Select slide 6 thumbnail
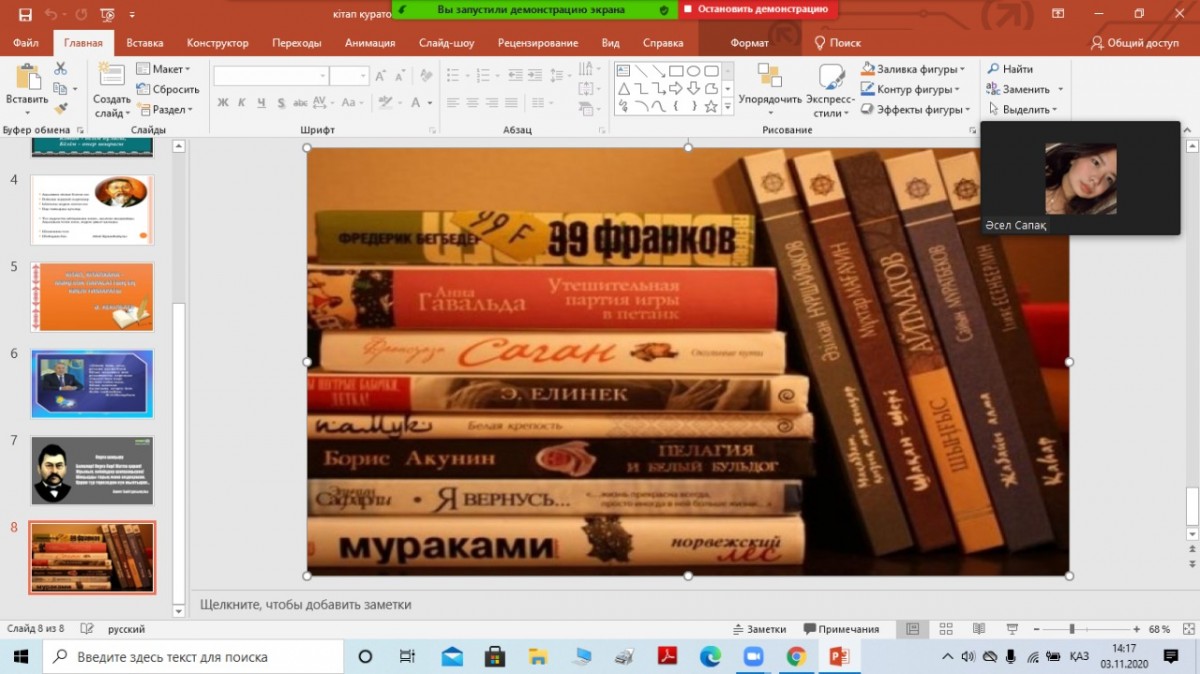Image resolution: width=1200 pixels, height=674 pixels. [x=92, y=383]
